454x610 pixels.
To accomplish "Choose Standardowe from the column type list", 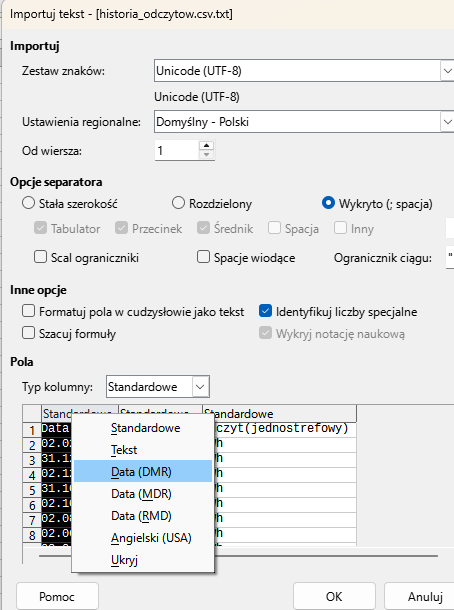I will (x=143, y=428).
